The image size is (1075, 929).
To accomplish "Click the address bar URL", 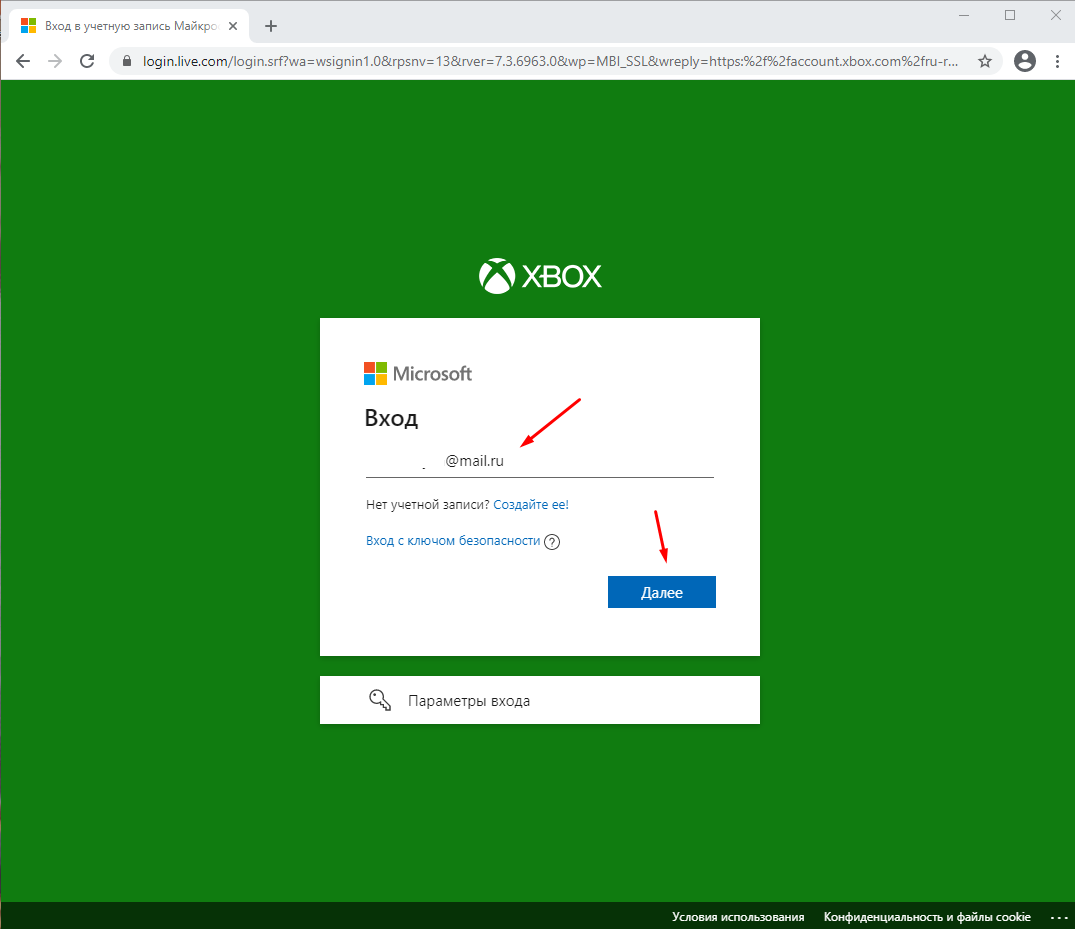I will click(551, 61).
